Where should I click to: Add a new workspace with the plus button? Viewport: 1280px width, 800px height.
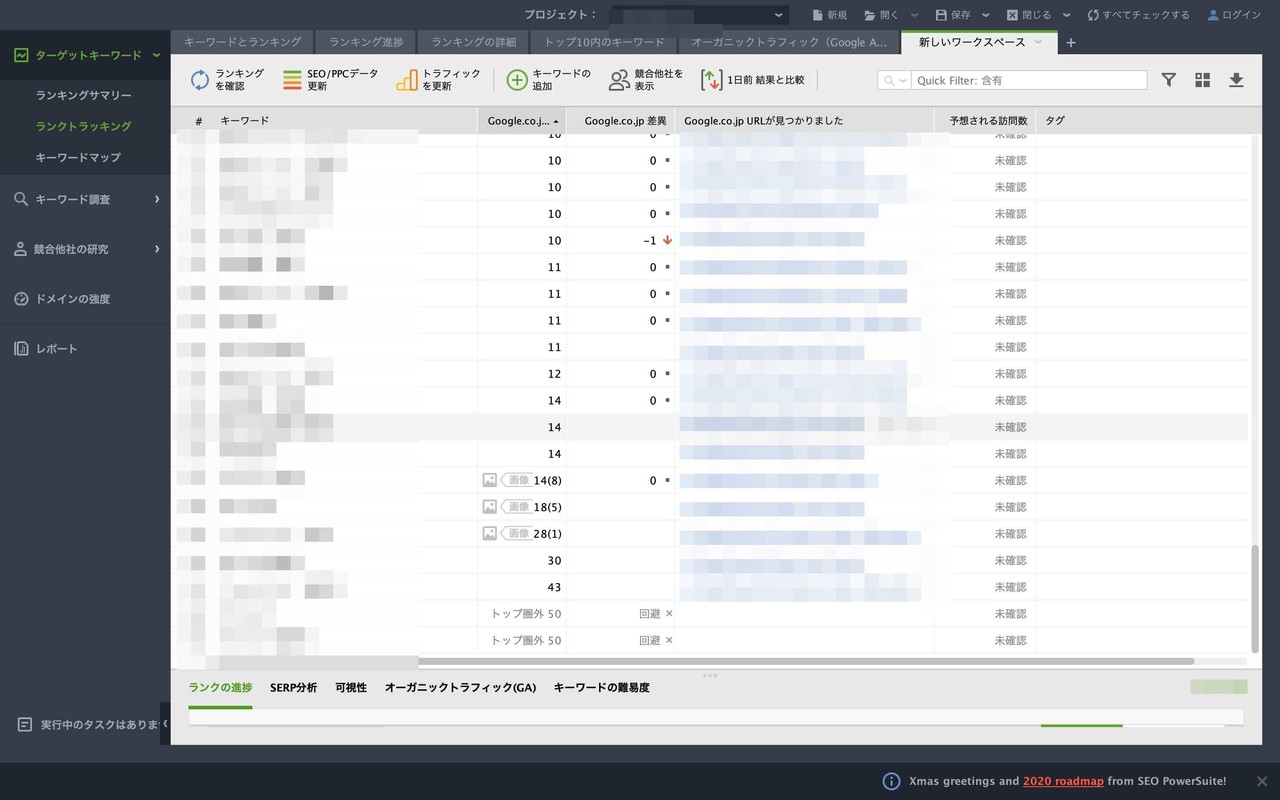tap(1071, 42)
